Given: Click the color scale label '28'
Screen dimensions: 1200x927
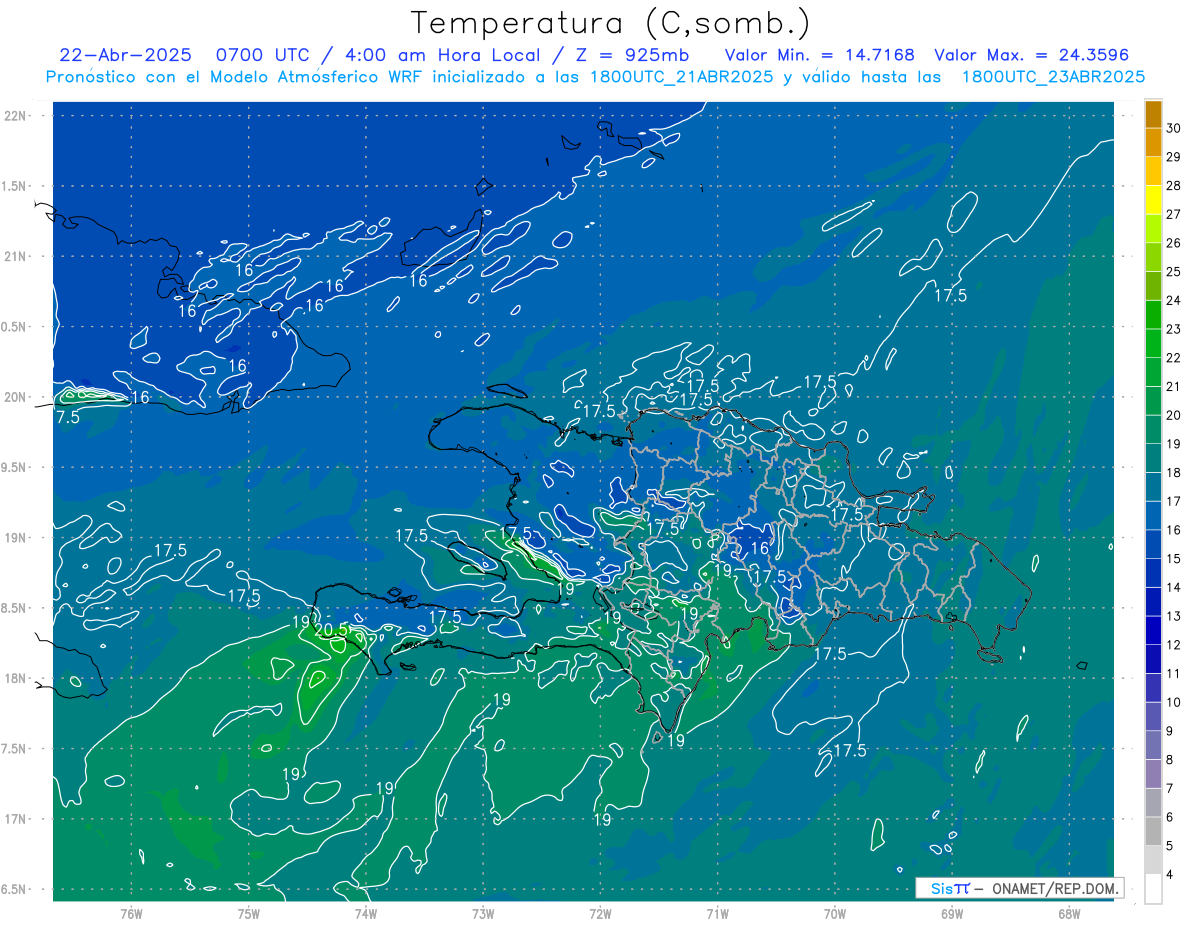Looking at the screenshot, I should click(1174, 185).
